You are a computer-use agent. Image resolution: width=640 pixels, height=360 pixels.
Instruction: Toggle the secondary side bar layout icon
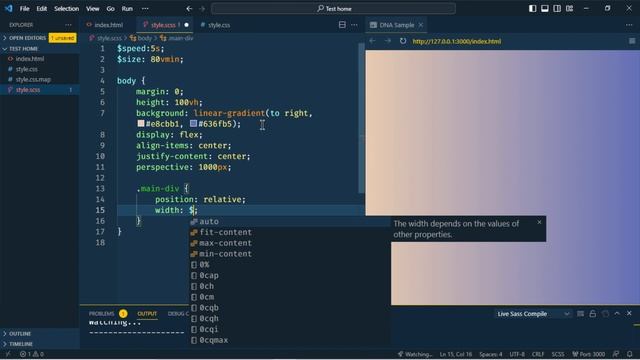557,9
